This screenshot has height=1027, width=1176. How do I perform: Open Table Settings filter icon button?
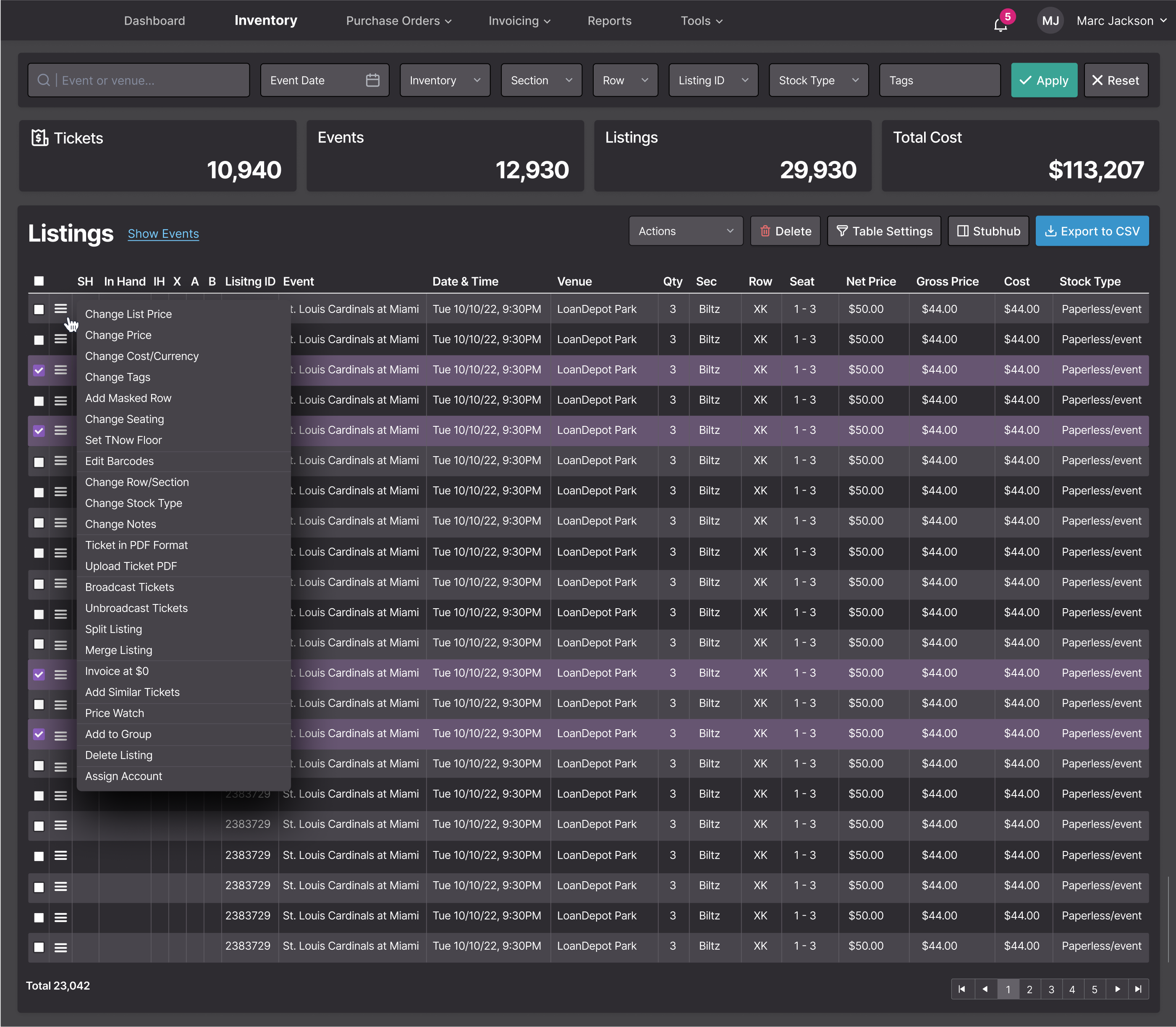pos(842,231)
